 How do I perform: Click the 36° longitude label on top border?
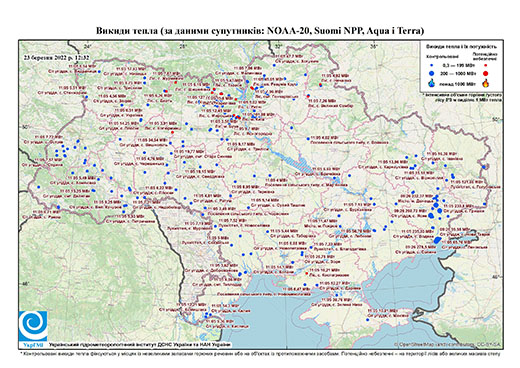pyautogui.click(x=374, y=46)
